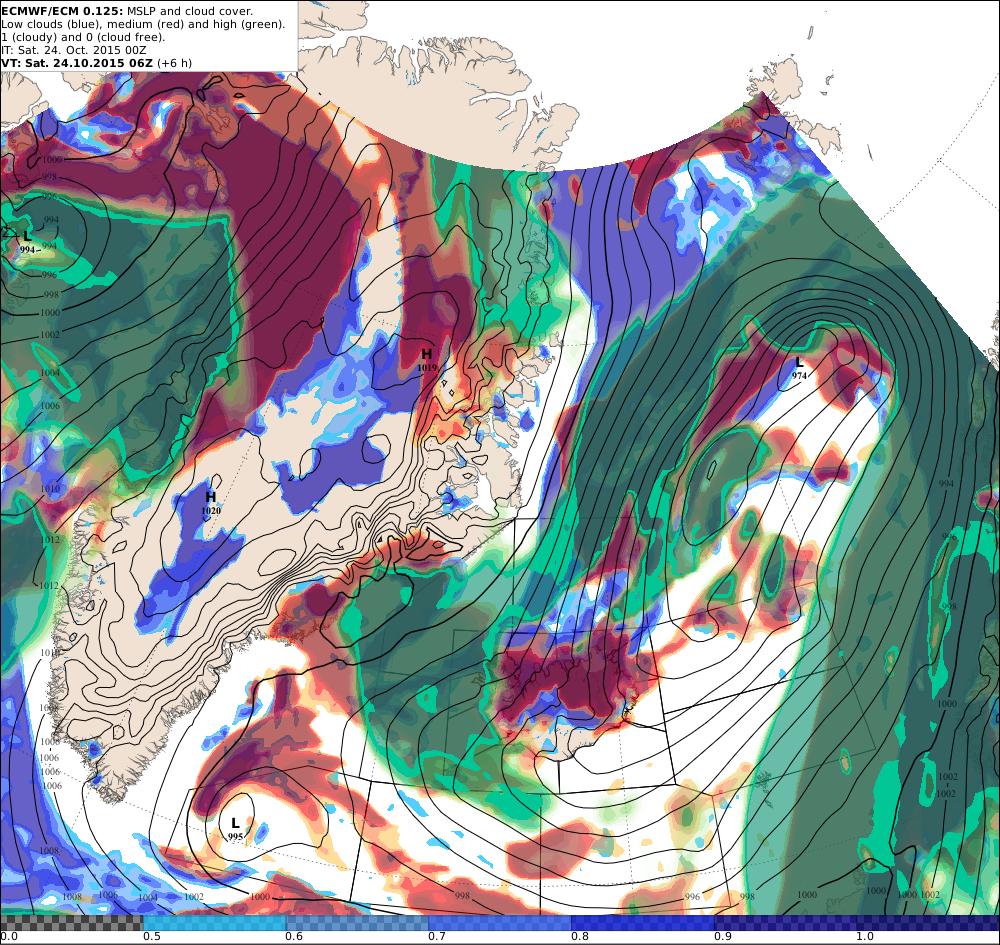Click the light blue 0.5–0.6 colorbar segment
This screenshot has width=1000, height=945.
pyautogui.click(x=214, y=923)
